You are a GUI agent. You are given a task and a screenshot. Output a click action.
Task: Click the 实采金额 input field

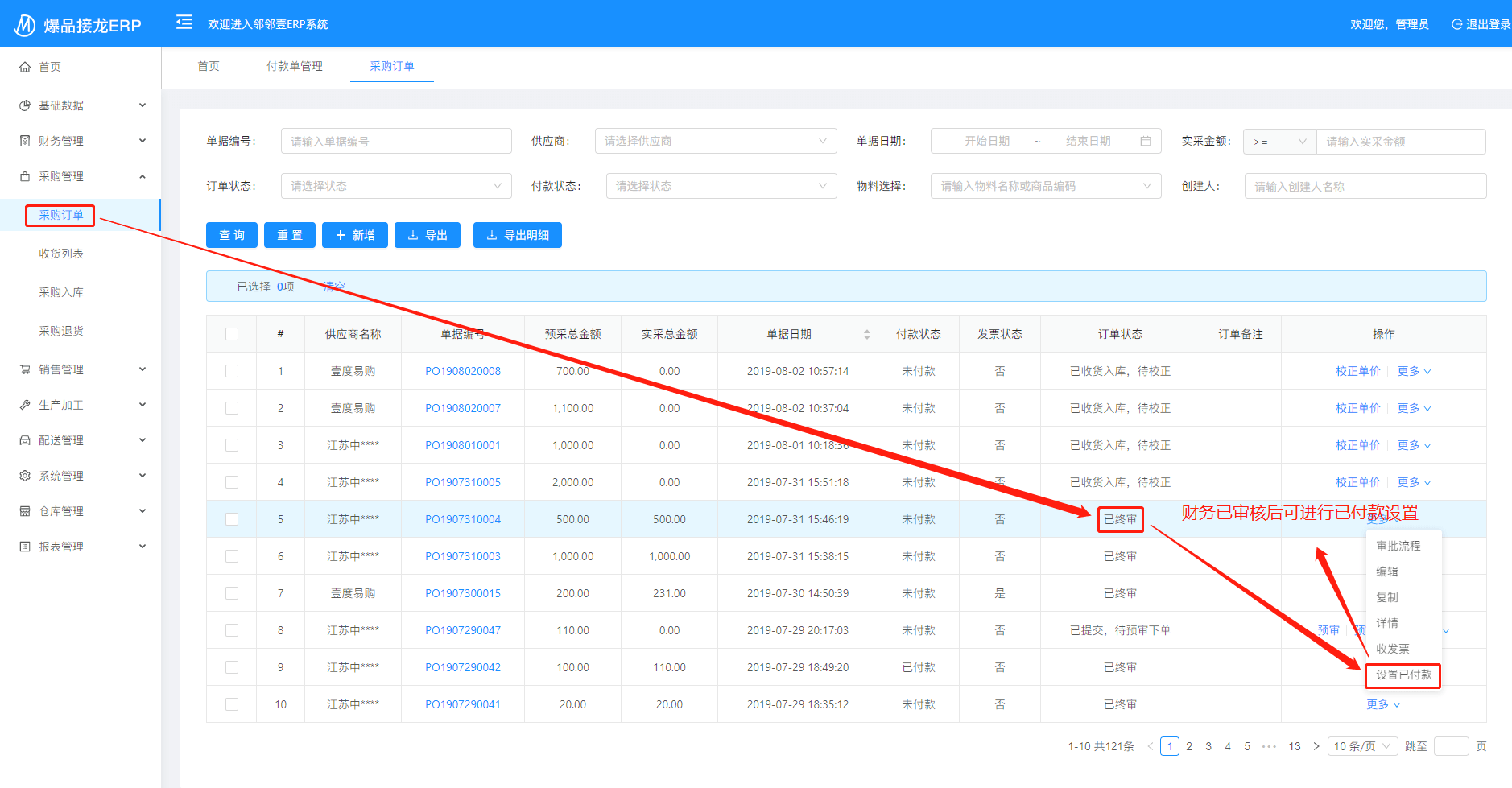pos(1401,142)
